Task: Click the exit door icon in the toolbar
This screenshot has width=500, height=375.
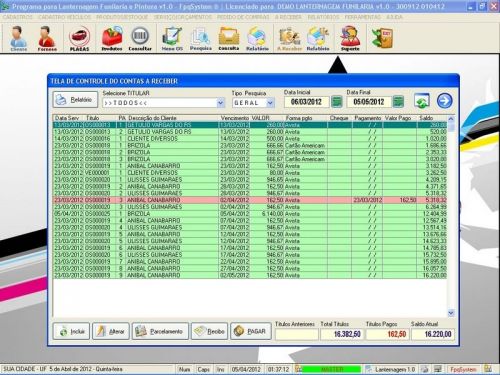Action: coord(382,38)
